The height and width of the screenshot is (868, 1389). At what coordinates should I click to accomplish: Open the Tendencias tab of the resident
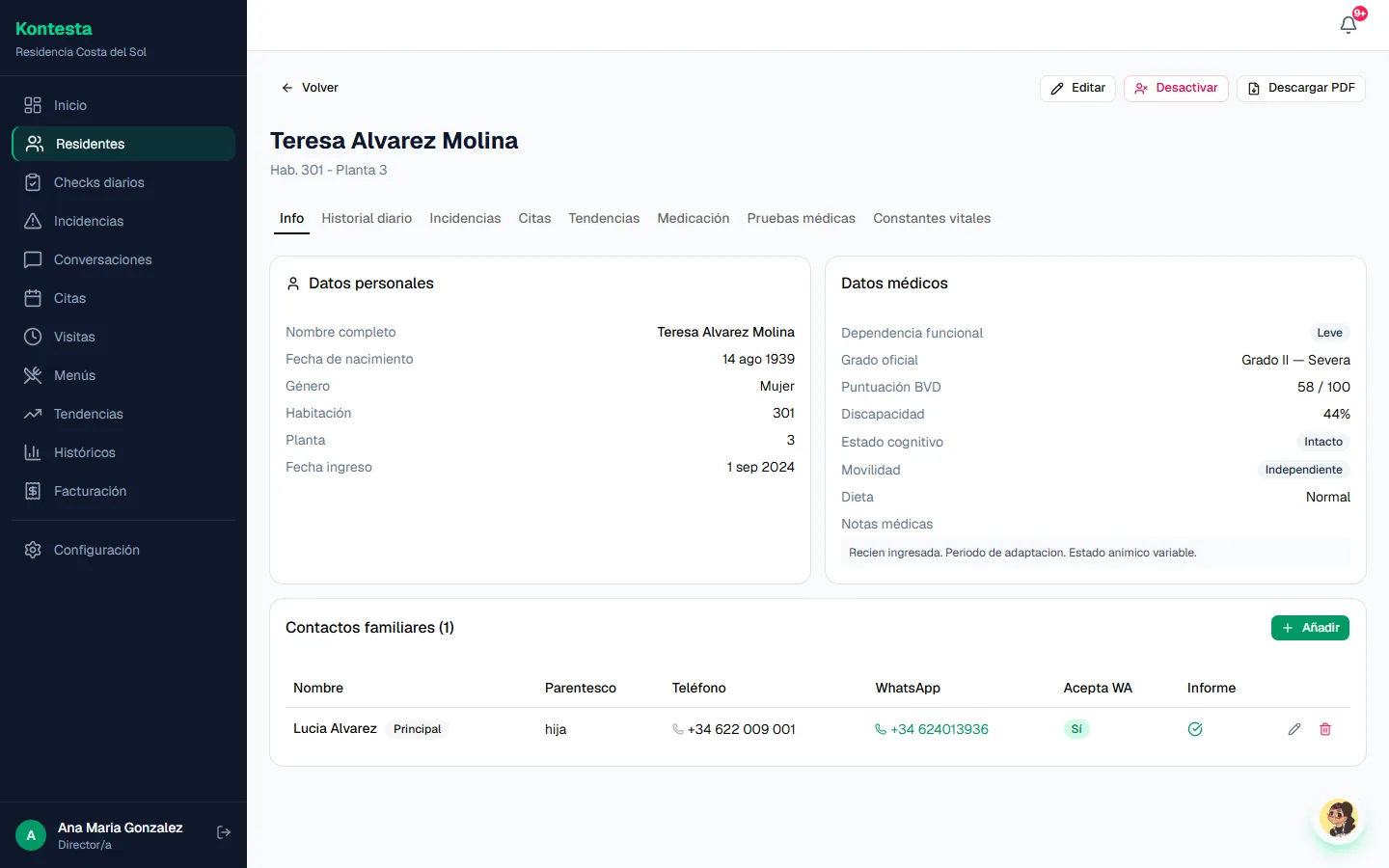coord(604,218)
